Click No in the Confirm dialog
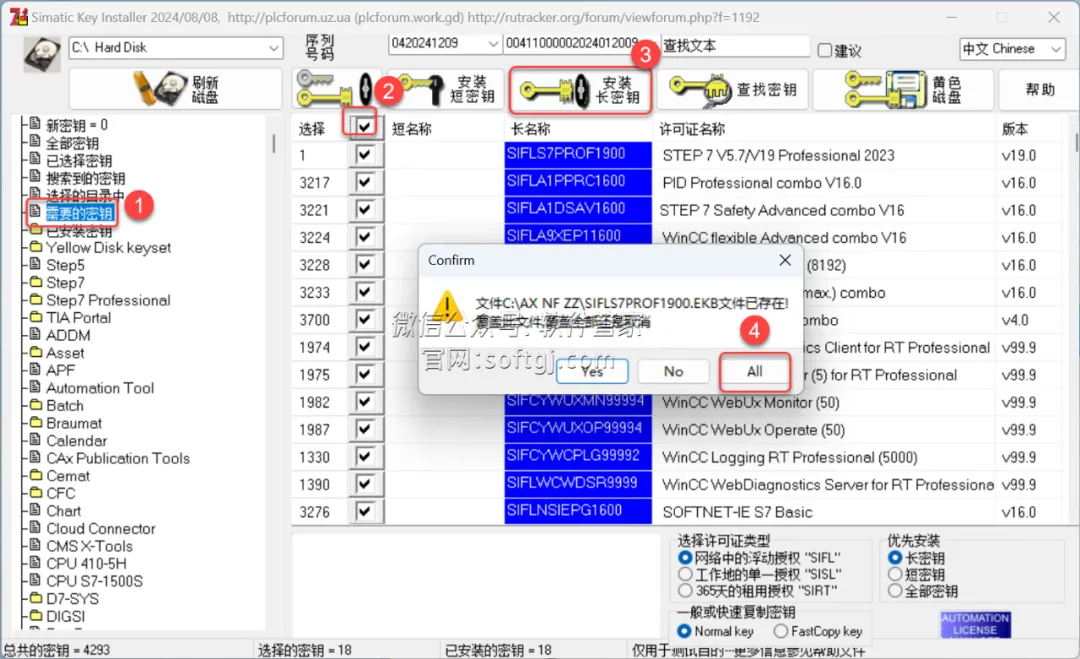Screen dimensions: 1080x659 pos(674,371)
